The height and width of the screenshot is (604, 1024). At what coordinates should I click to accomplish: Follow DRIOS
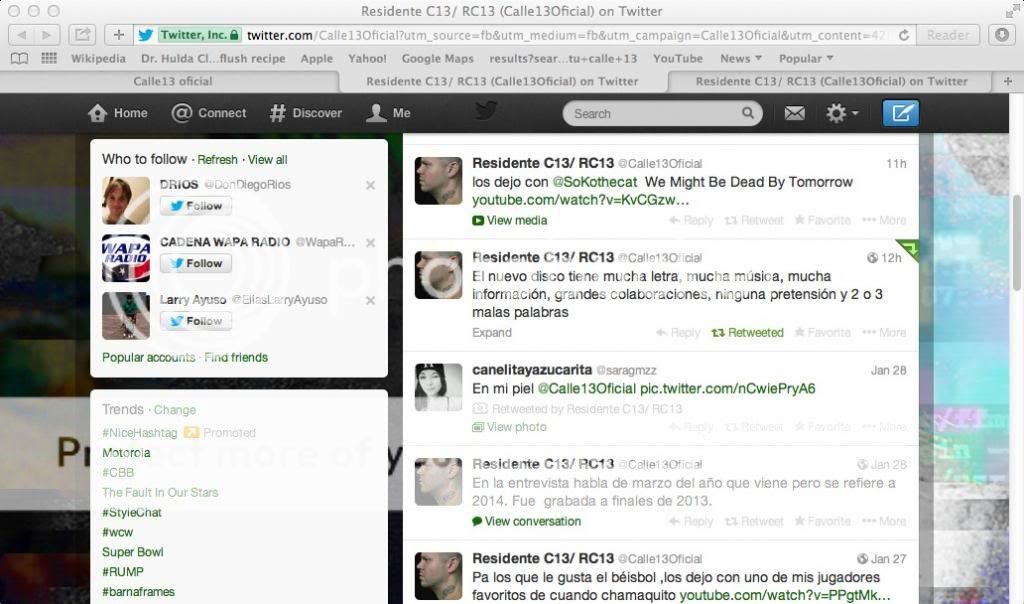196,206
